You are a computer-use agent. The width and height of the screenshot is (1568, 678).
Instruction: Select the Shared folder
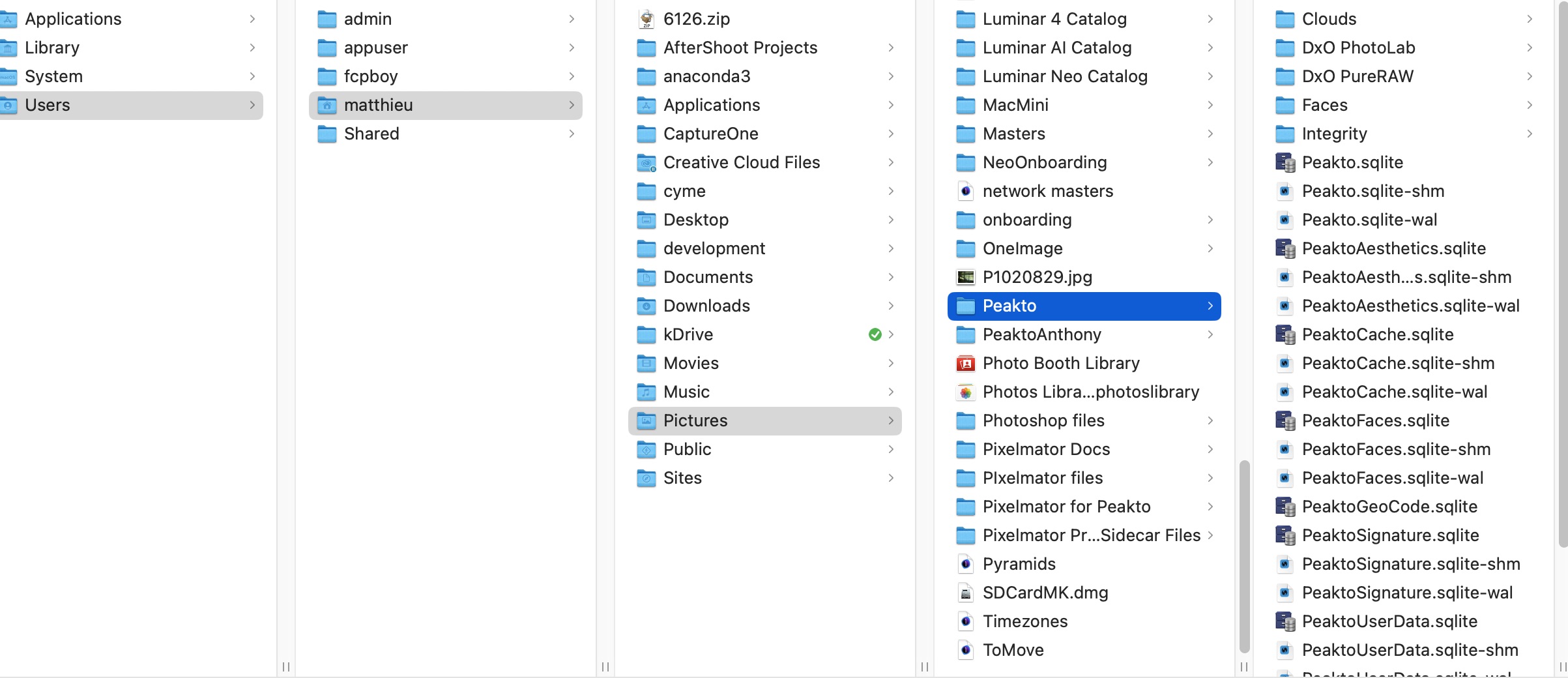(x=446, y=134)
